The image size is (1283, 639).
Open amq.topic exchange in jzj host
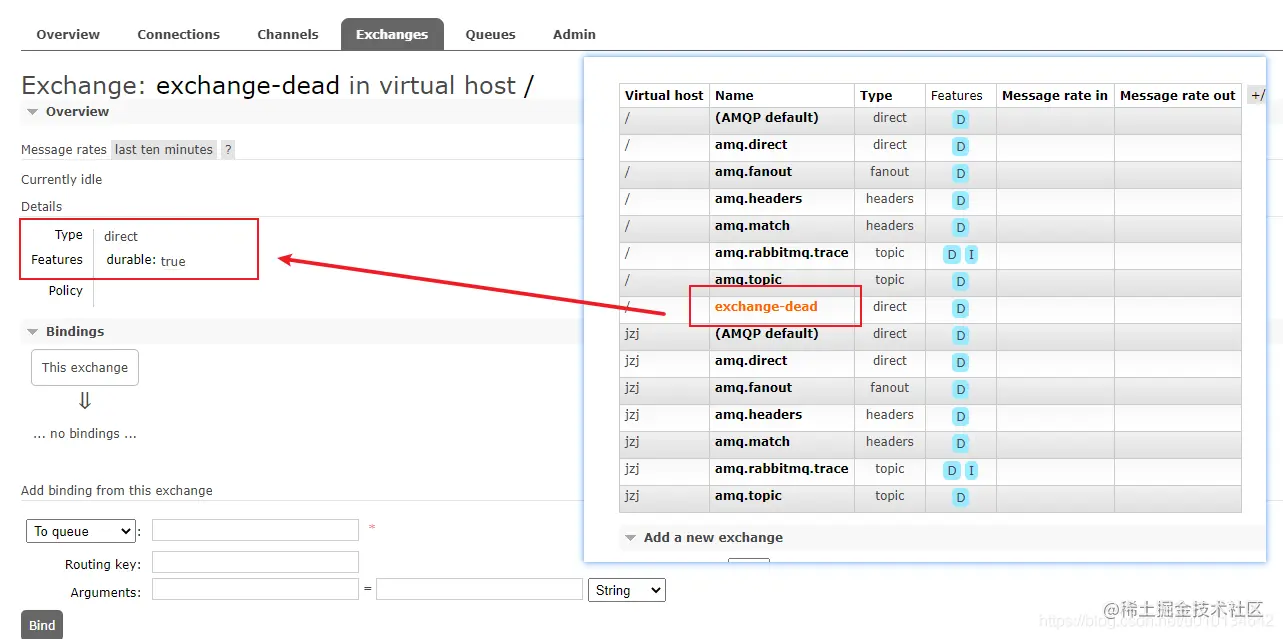click(x=748, y=496)
